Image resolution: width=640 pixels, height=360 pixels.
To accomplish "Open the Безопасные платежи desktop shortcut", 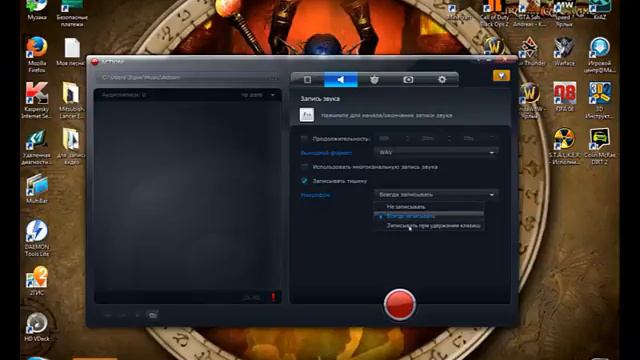I will (x=72, y=13).
